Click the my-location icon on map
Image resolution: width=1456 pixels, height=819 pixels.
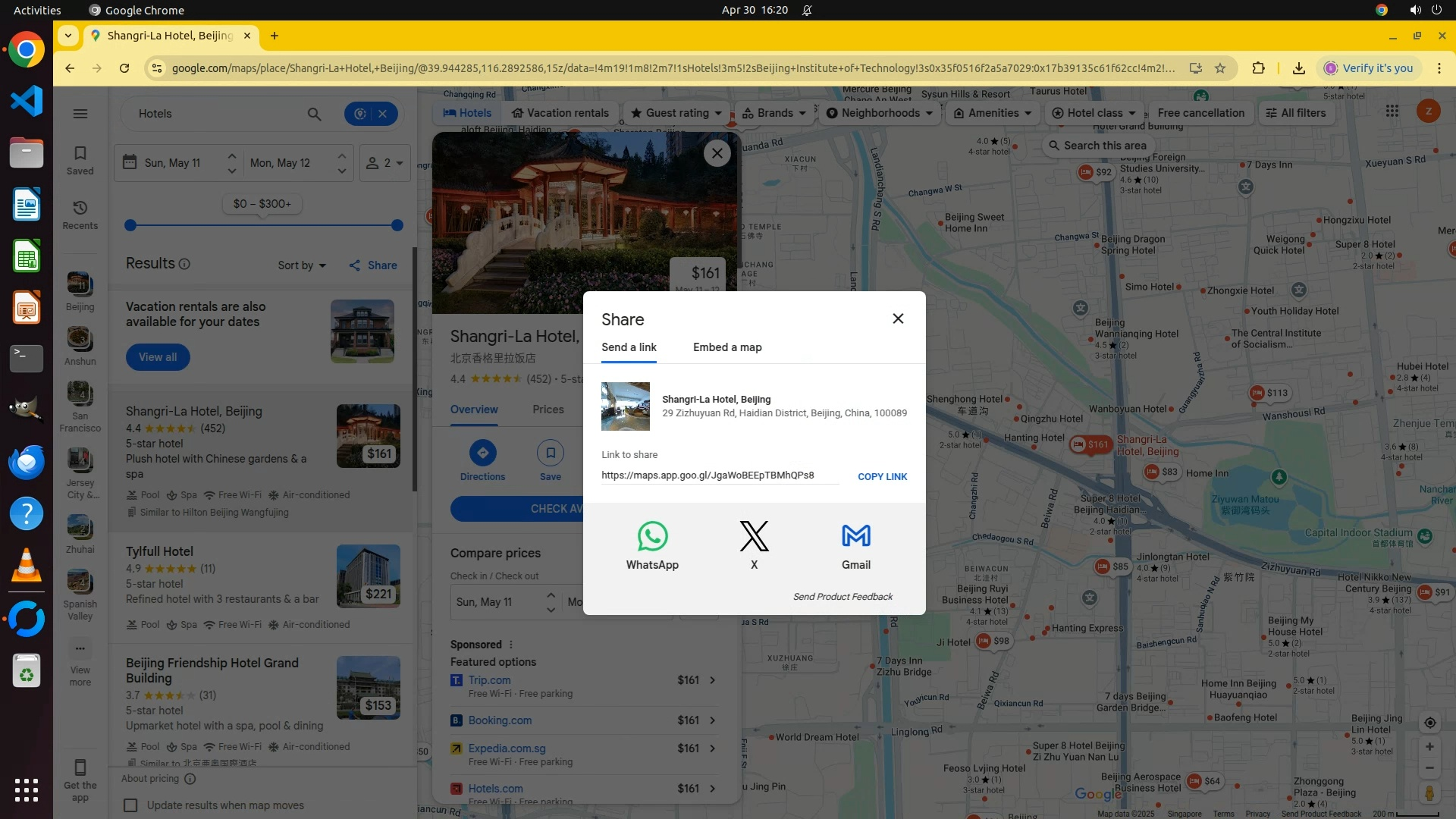pyautogui.click(x=1429, y=723)
